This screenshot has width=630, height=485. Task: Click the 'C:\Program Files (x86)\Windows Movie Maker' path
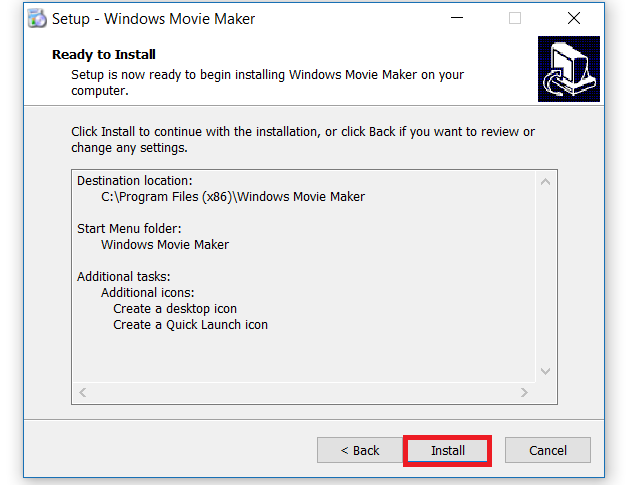click(233, 196)
